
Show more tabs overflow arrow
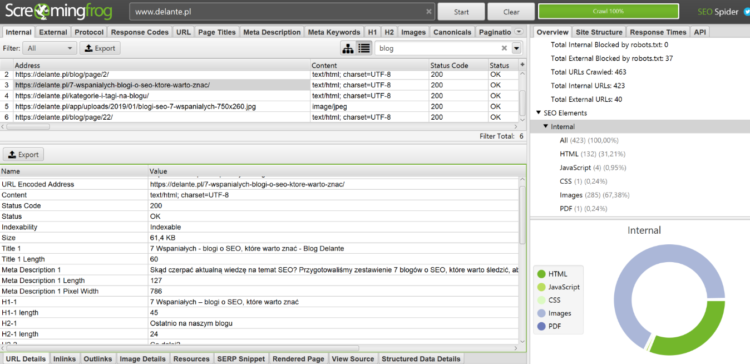point(519,32)
